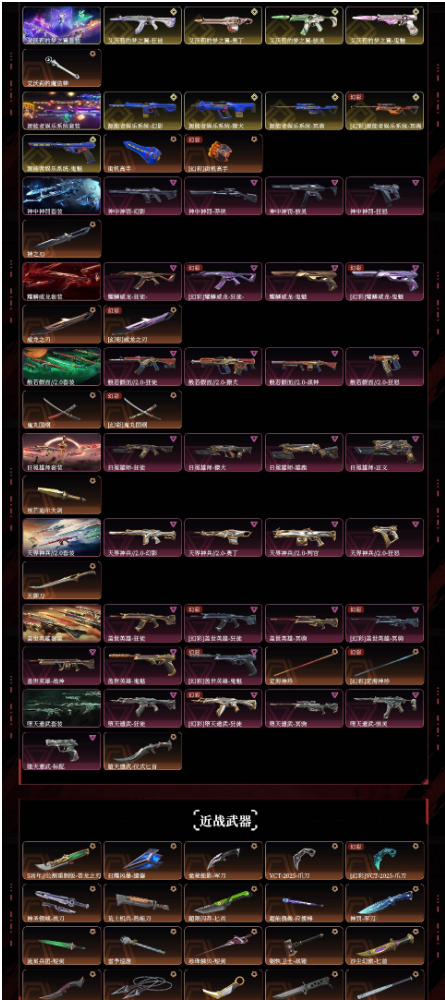The width and height of the screenshot is (445, 1000).
Task: Select the sledgehammer 战锤 melee skin
Action: point(304,946)
